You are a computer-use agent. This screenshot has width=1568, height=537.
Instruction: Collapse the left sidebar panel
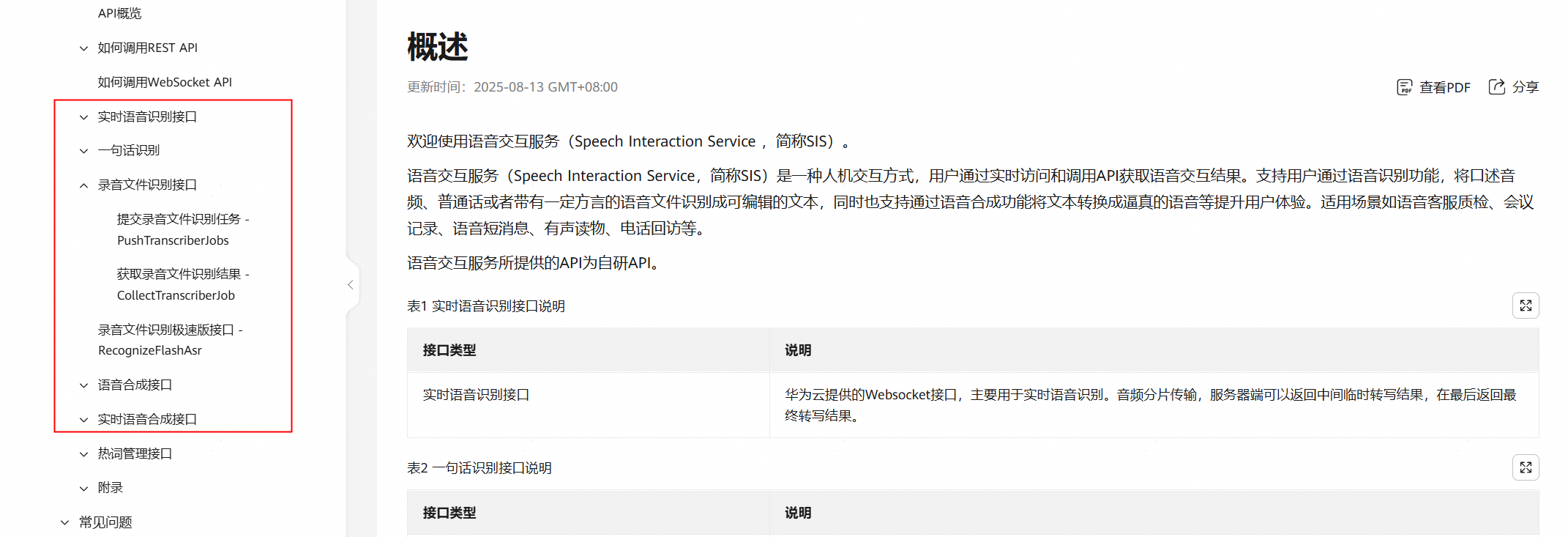click(x=351, y=285)
